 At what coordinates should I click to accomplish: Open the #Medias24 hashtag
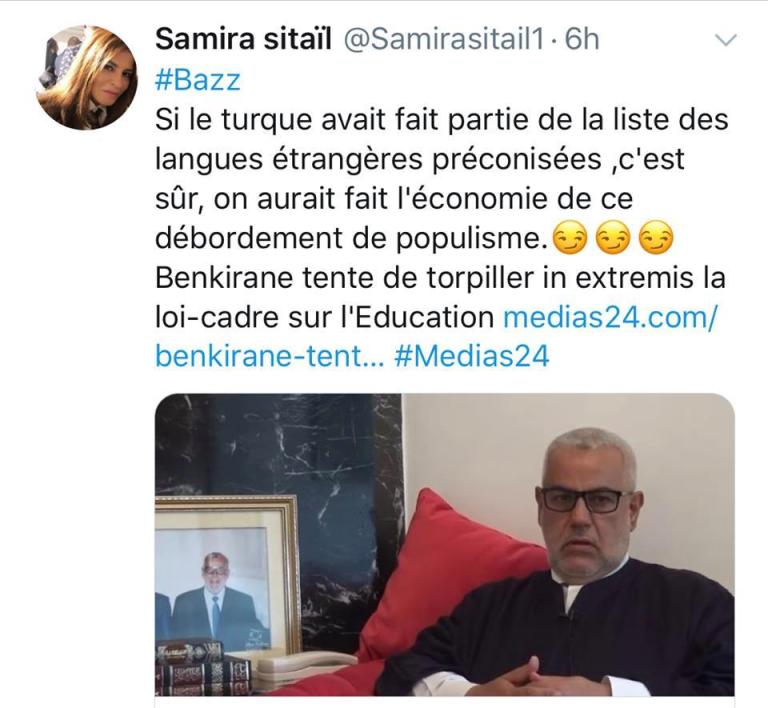(x=471, y=356)
